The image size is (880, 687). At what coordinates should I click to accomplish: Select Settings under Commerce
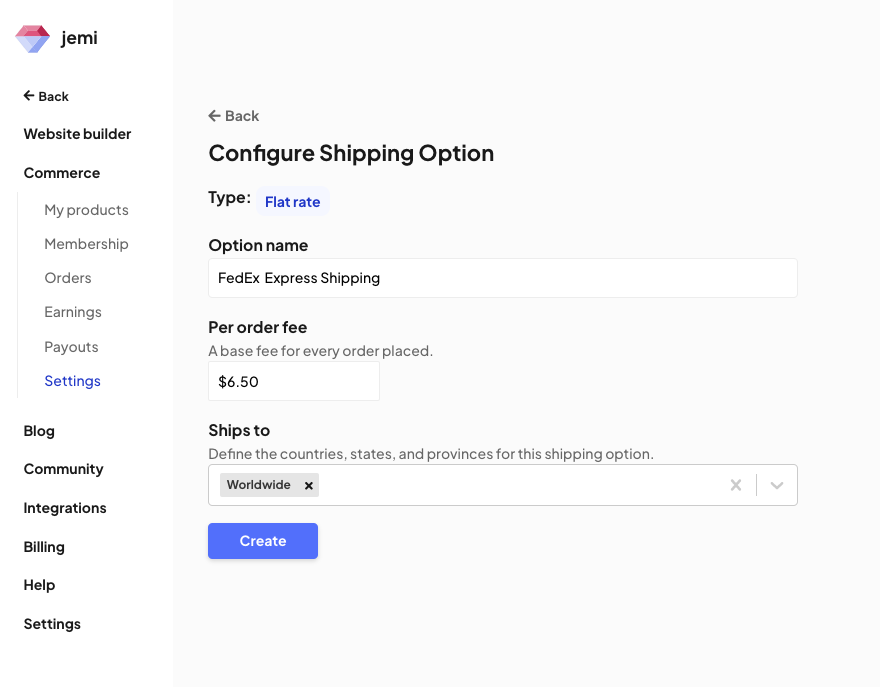[x=72, y=381]
